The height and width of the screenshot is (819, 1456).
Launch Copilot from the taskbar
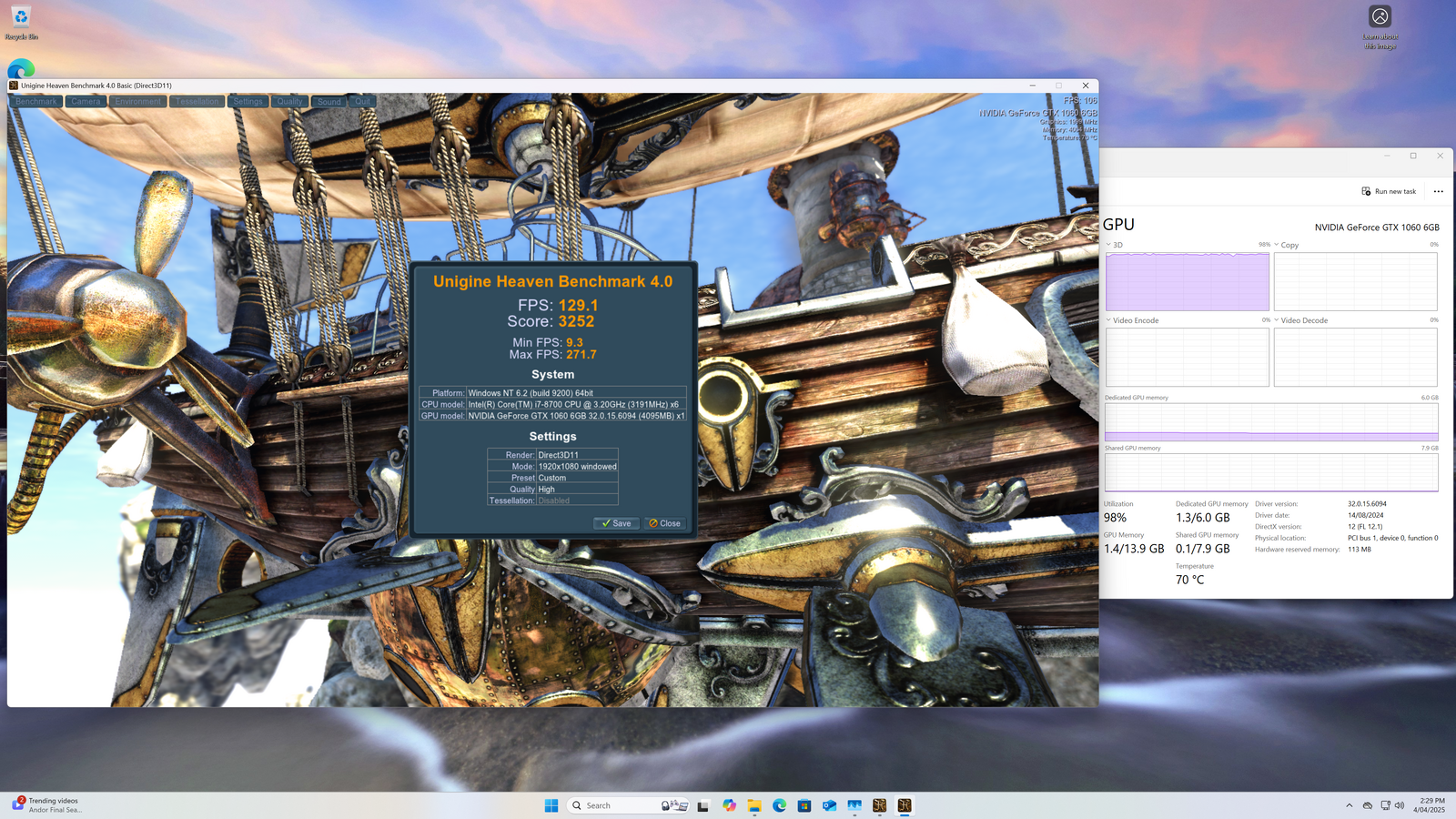[729, 805]
